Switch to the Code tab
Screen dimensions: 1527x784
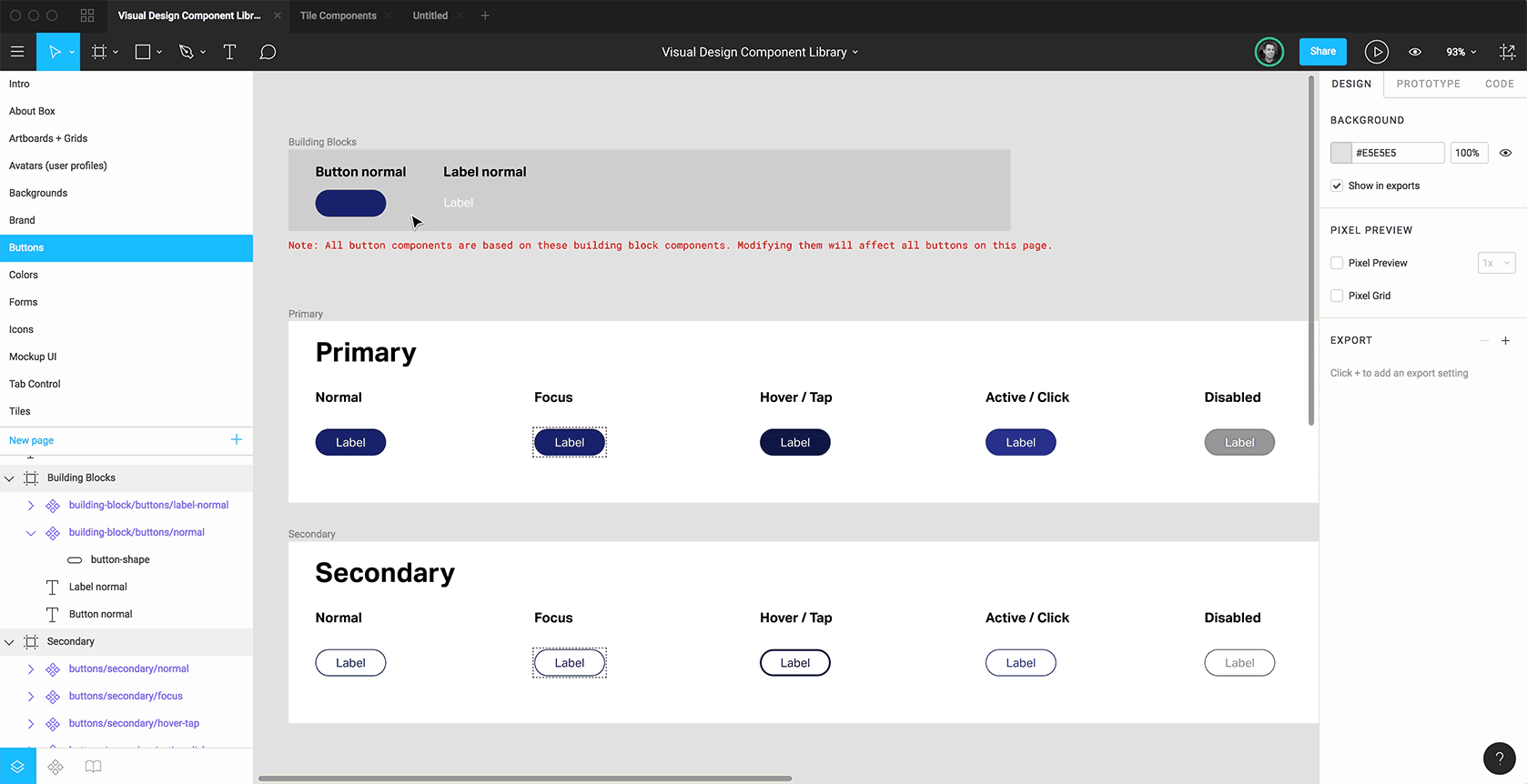click(1500, 84)
